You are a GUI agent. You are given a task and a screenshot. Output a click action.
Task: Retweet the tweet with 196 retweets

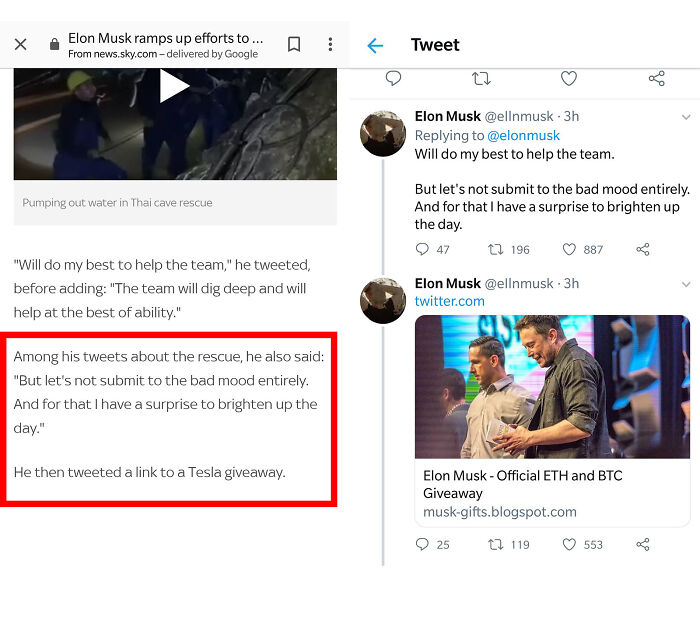point(495,249)
